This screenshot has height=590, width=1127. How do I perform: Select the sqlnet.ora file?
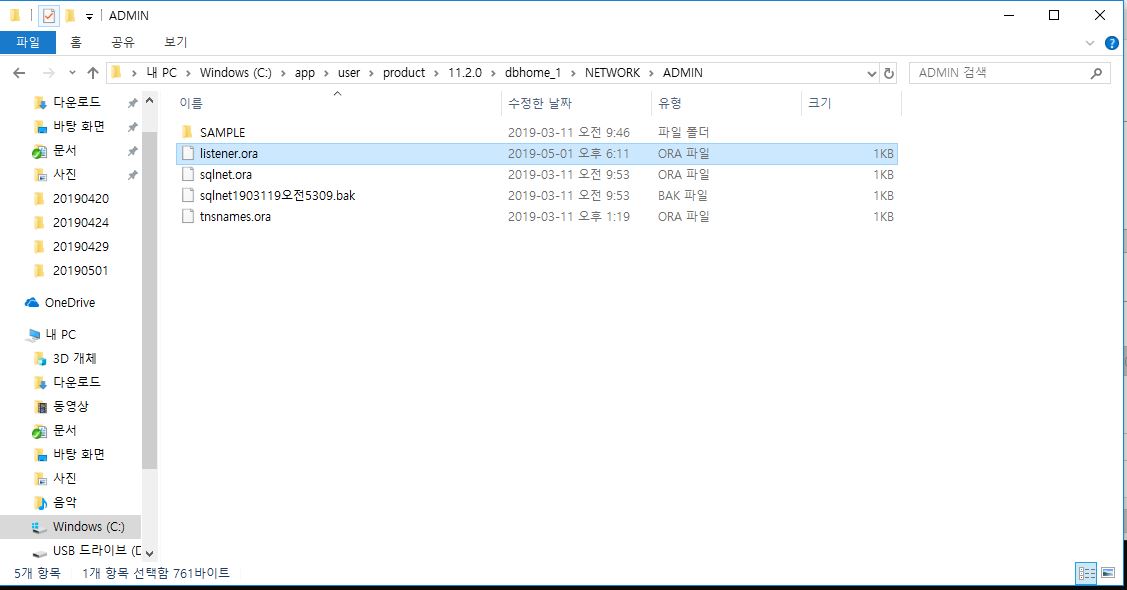pos(225,175)
